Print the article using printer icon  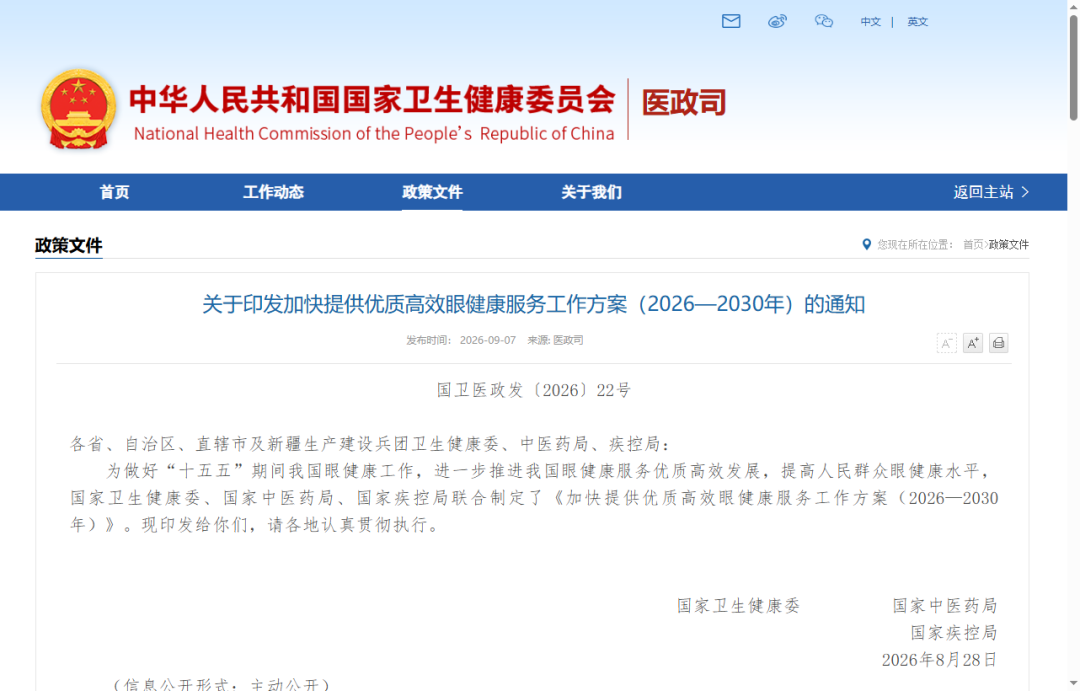tap(998, 343)
